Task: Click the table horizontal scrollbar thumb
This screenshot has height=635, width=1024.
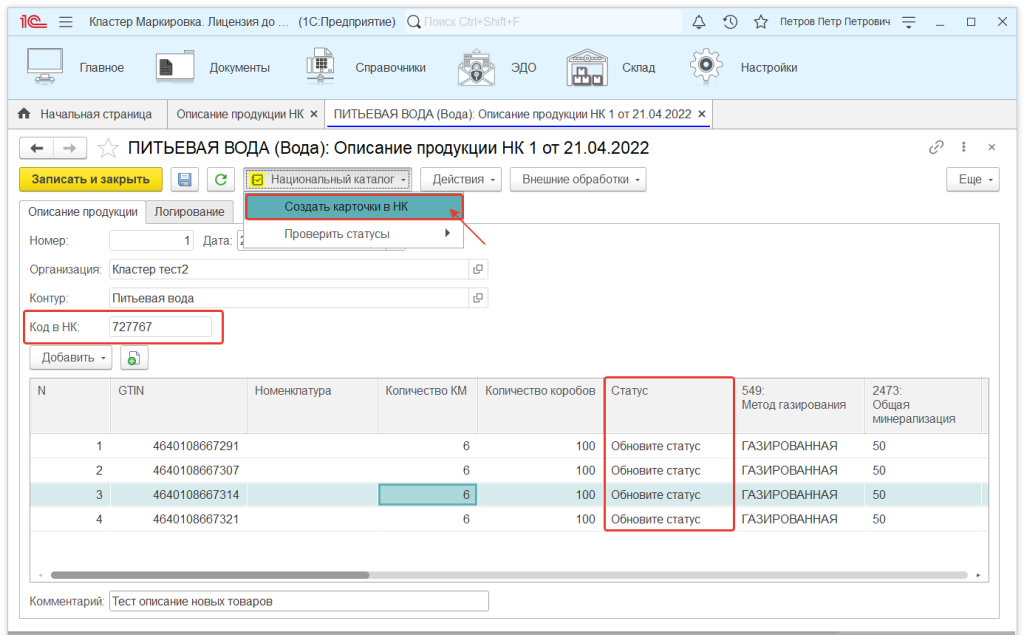Action: [210, 575]
